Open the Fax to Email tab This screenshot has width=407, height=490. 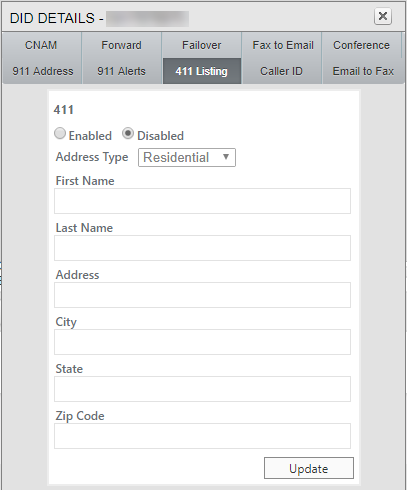[x=283, y=45]
